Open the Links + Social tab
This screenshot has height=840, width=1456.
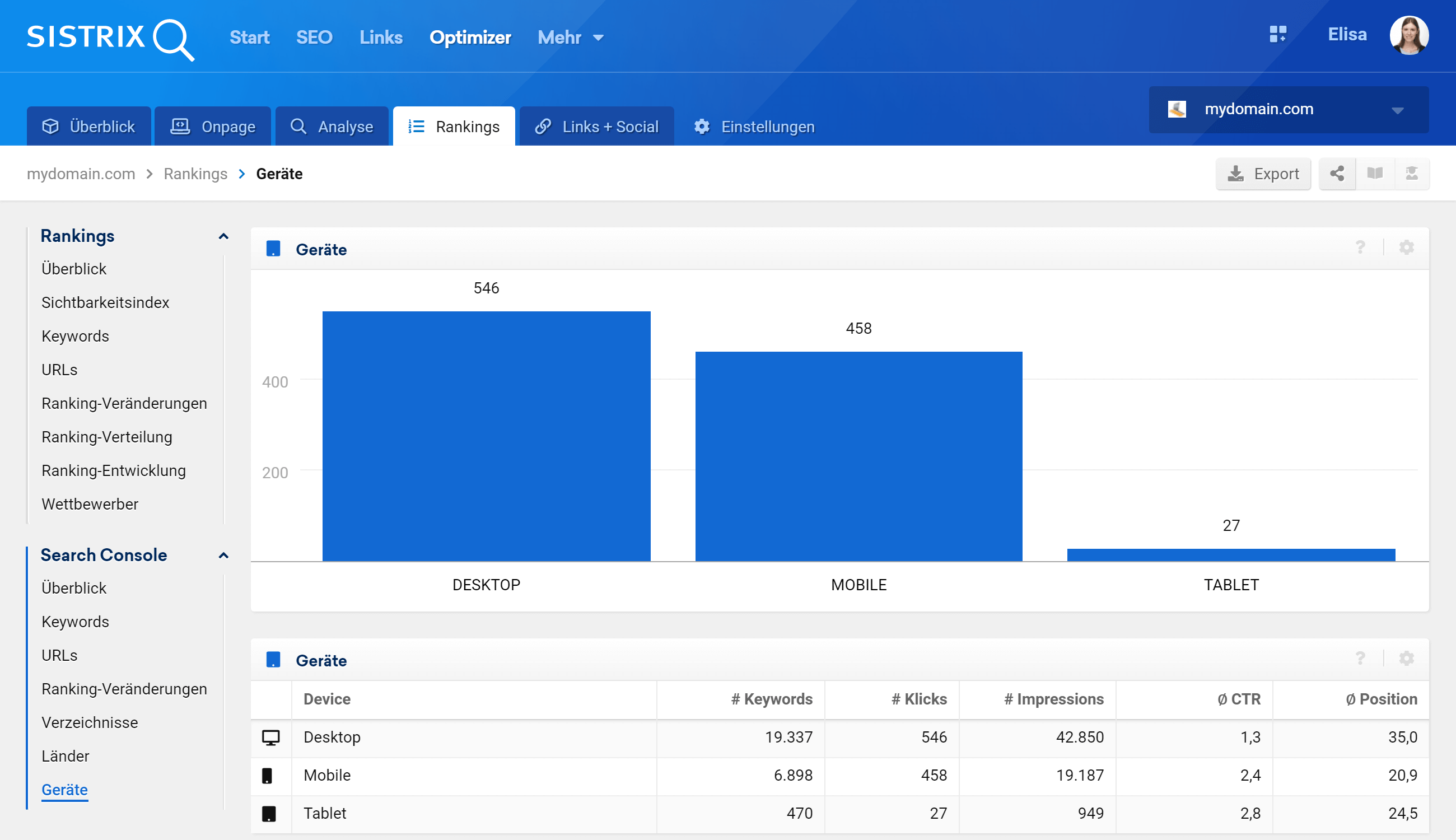pos(597,127)
